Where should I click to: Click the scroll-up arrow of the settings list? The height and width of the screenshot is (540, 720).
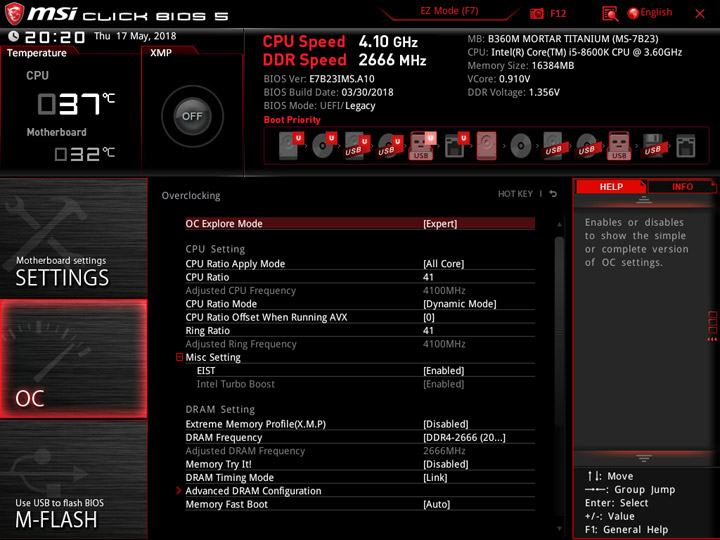coord(559,225)
